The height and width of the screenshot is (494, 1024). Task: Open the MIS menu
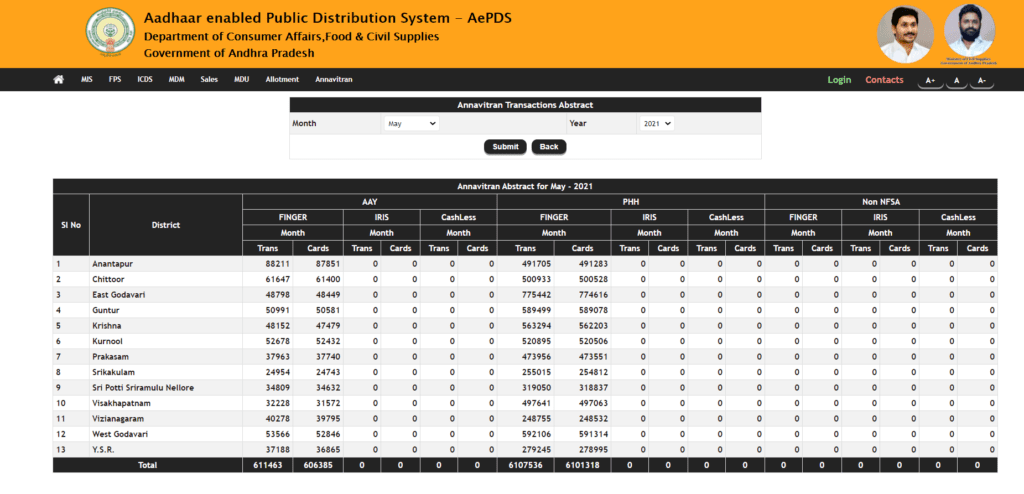[87, 80]
